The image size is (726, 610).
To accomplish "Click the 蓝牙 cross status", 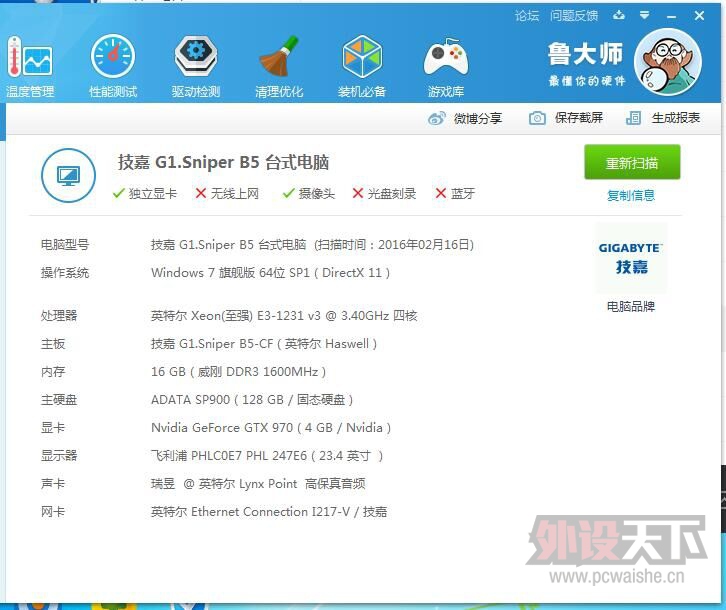I will 456,194.
